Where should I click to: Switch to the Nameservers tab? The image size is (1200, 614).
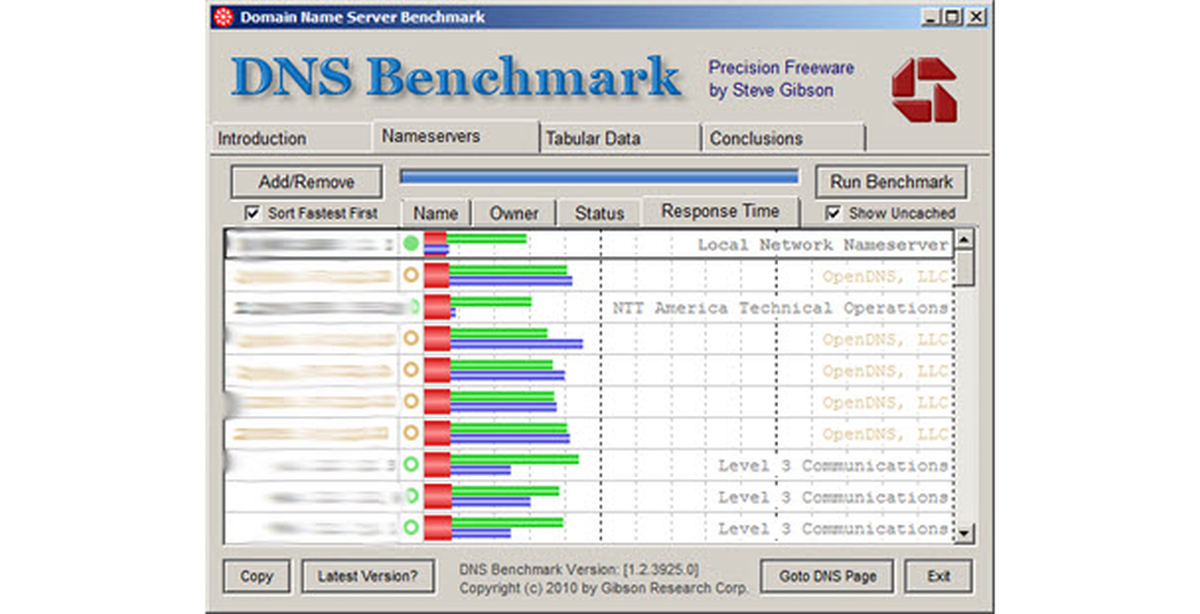(x=454, y=136)
